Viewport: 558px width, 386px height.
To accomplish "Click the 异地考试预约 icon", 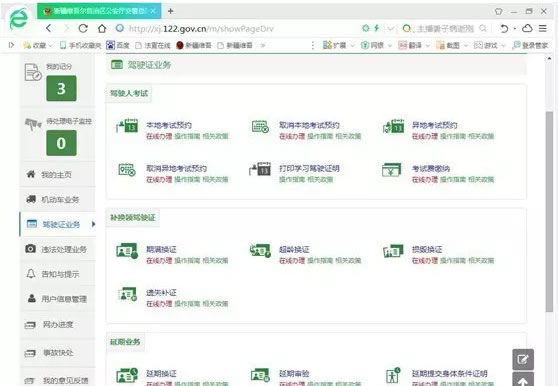I will [393, 126].
